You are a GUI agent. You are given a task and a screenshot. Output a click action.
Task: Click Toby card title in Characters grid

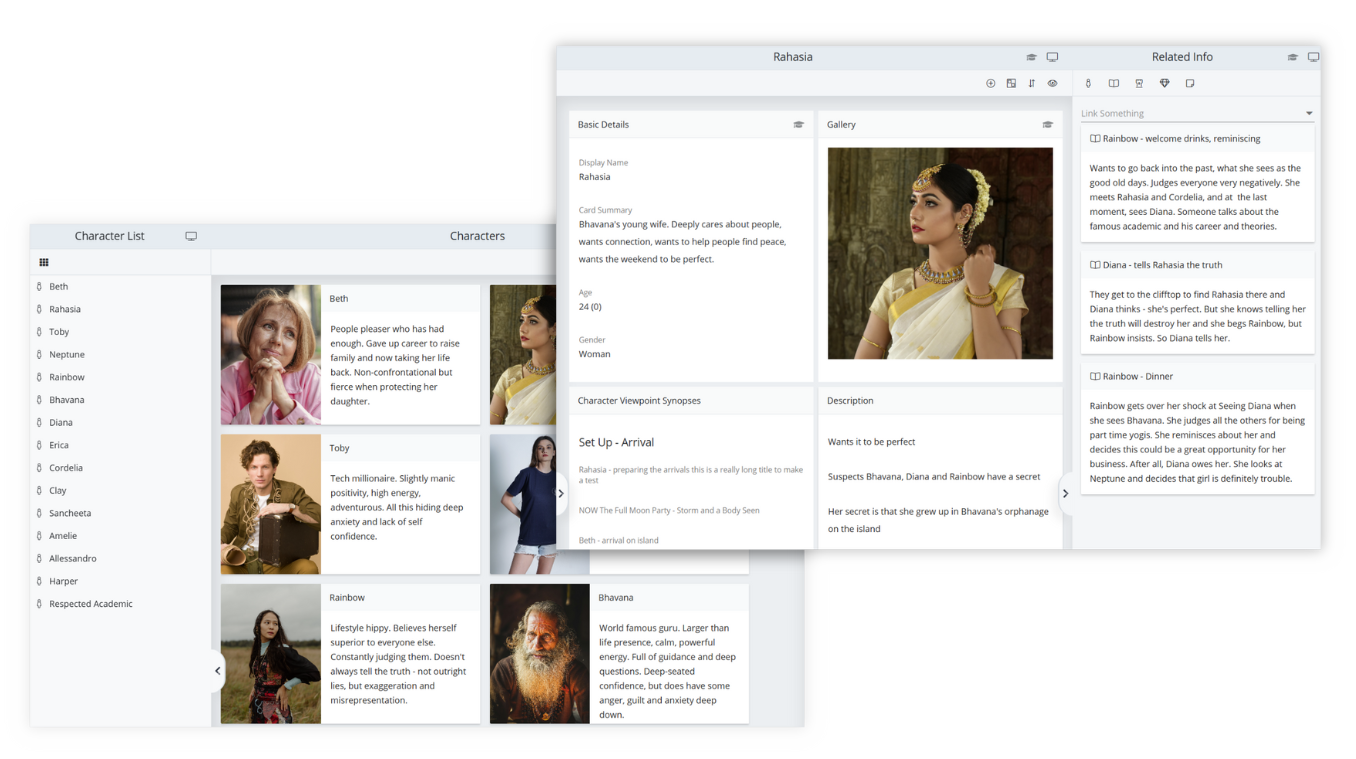coord(340,448)
